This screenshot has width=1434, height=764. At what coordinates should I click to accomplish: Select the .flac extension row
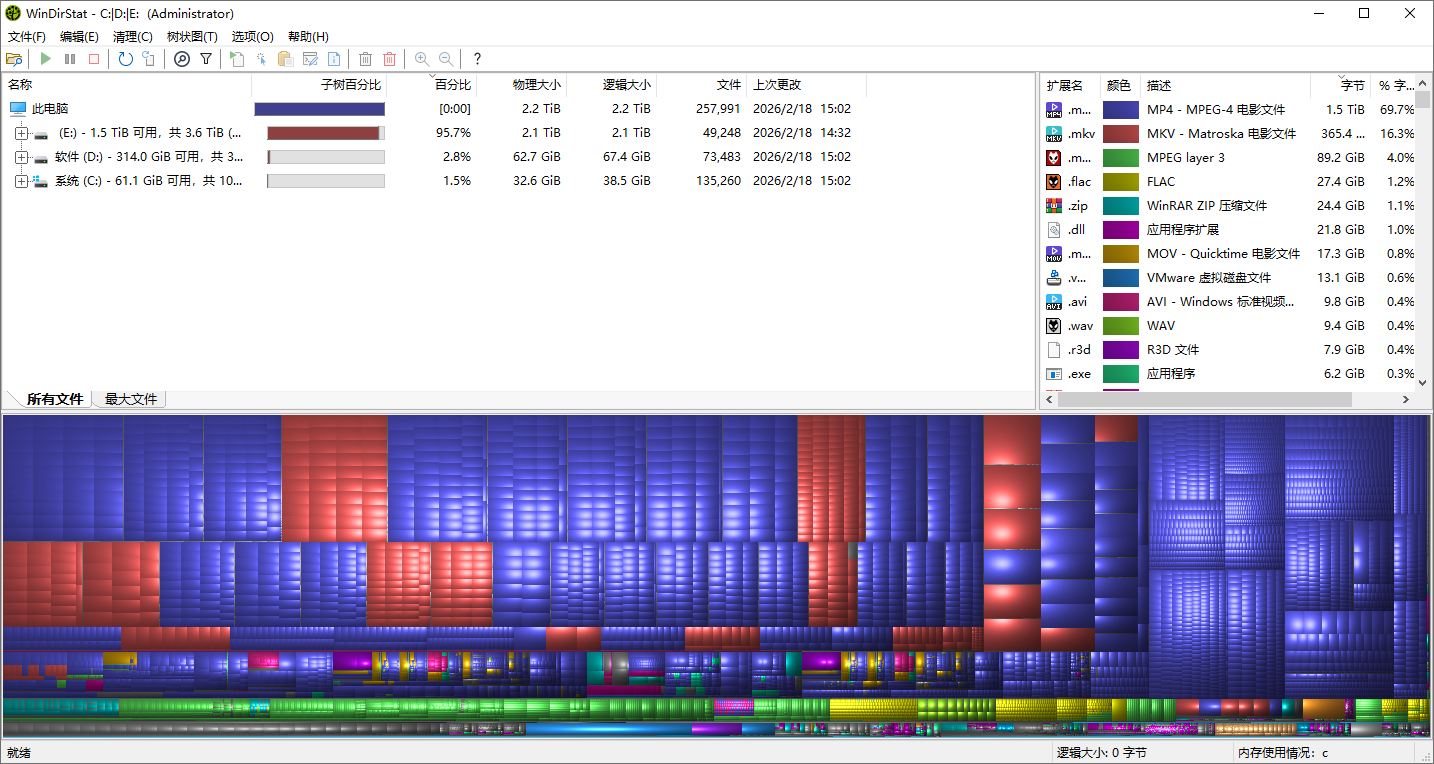point(1079,182)
